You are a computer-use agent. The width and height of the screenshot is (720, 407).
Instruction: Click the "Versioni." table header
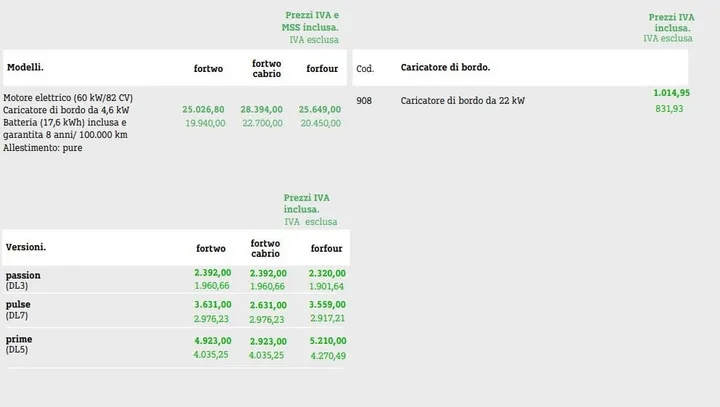click(26, 247)
